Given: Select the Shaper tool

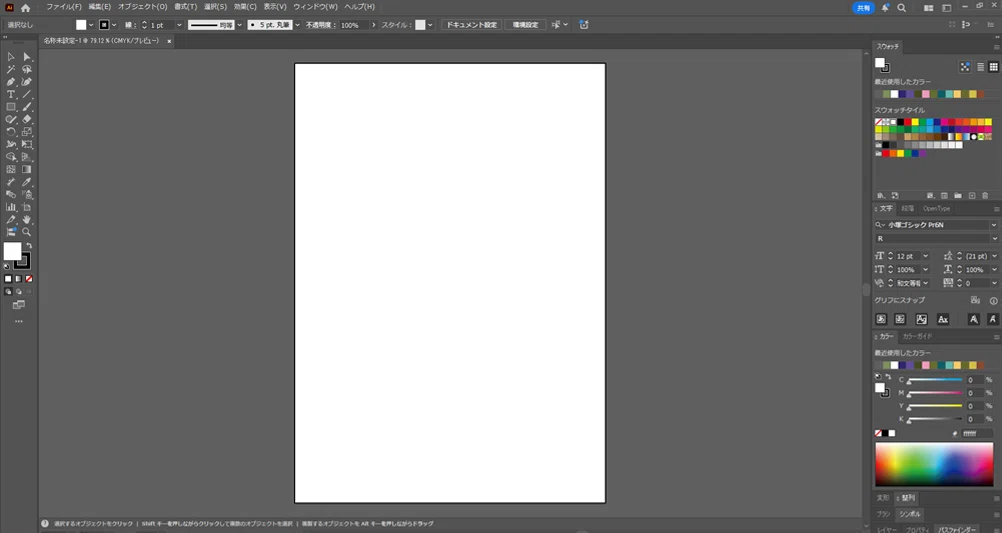Looking at the screenshot, I should pos(11,120).
